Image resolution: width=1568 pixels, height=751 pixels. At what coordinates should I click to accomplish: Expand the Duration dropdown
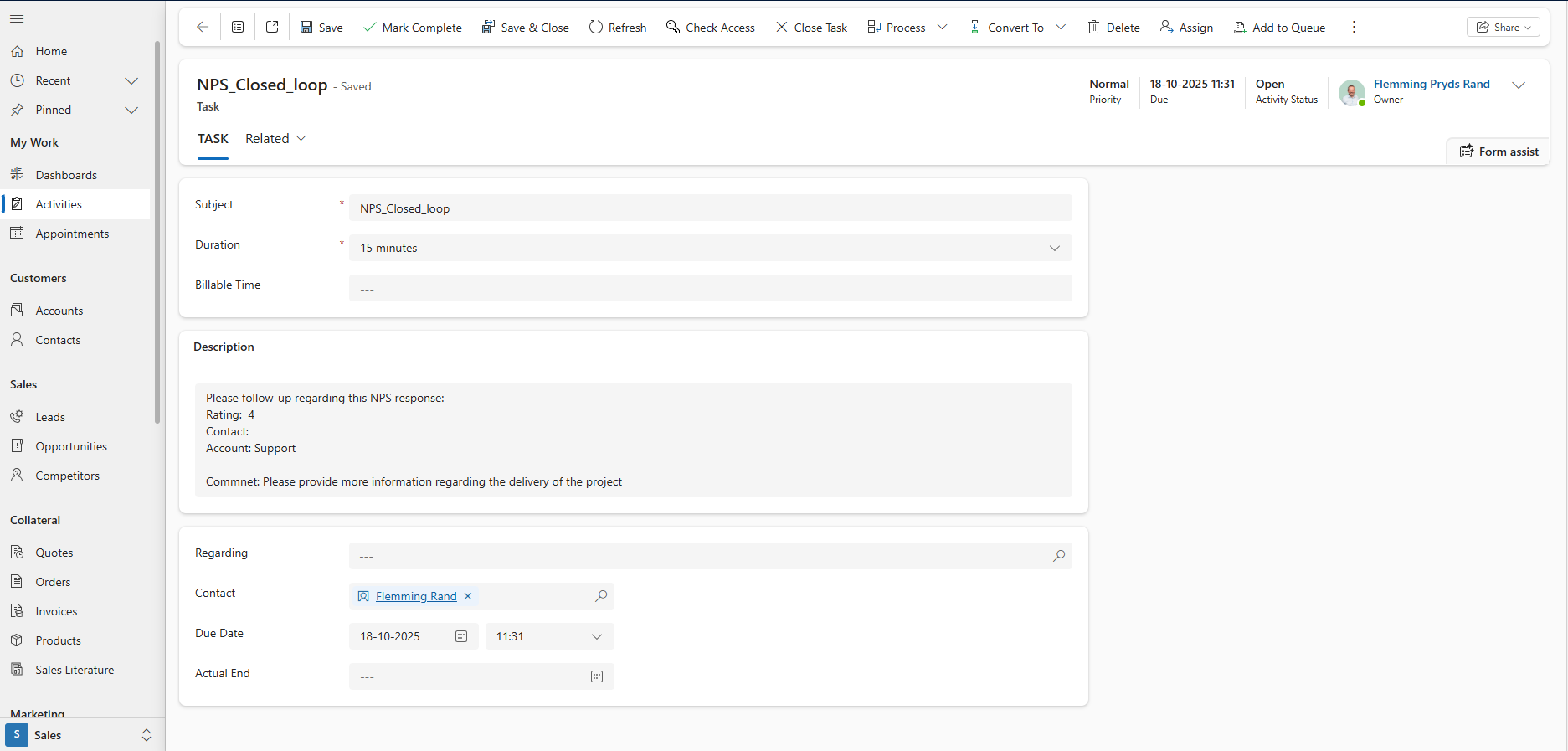pyautogui.click(x=1055, y=248)
